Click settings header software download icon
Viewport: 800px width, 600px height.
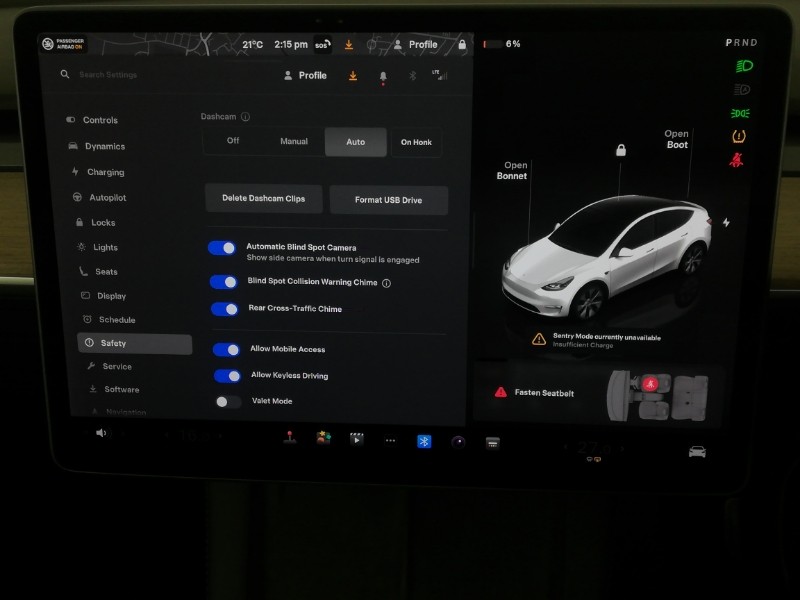(353, 76)
